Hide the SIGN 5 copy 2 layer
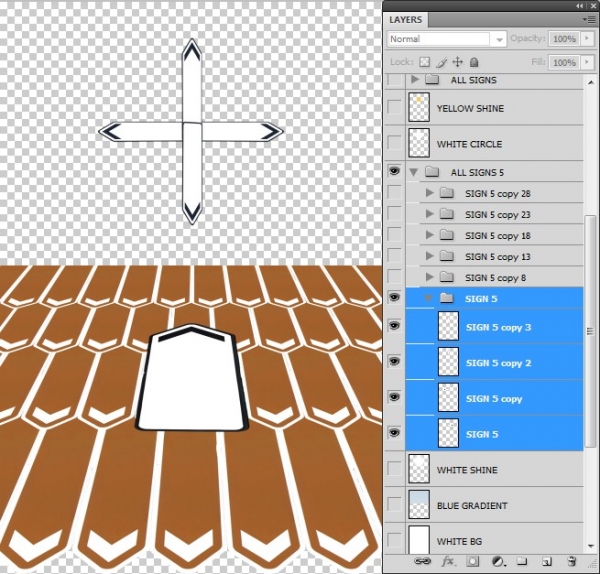Image resolution: width=600 pixels, height=574 pixels. (395, 361)
